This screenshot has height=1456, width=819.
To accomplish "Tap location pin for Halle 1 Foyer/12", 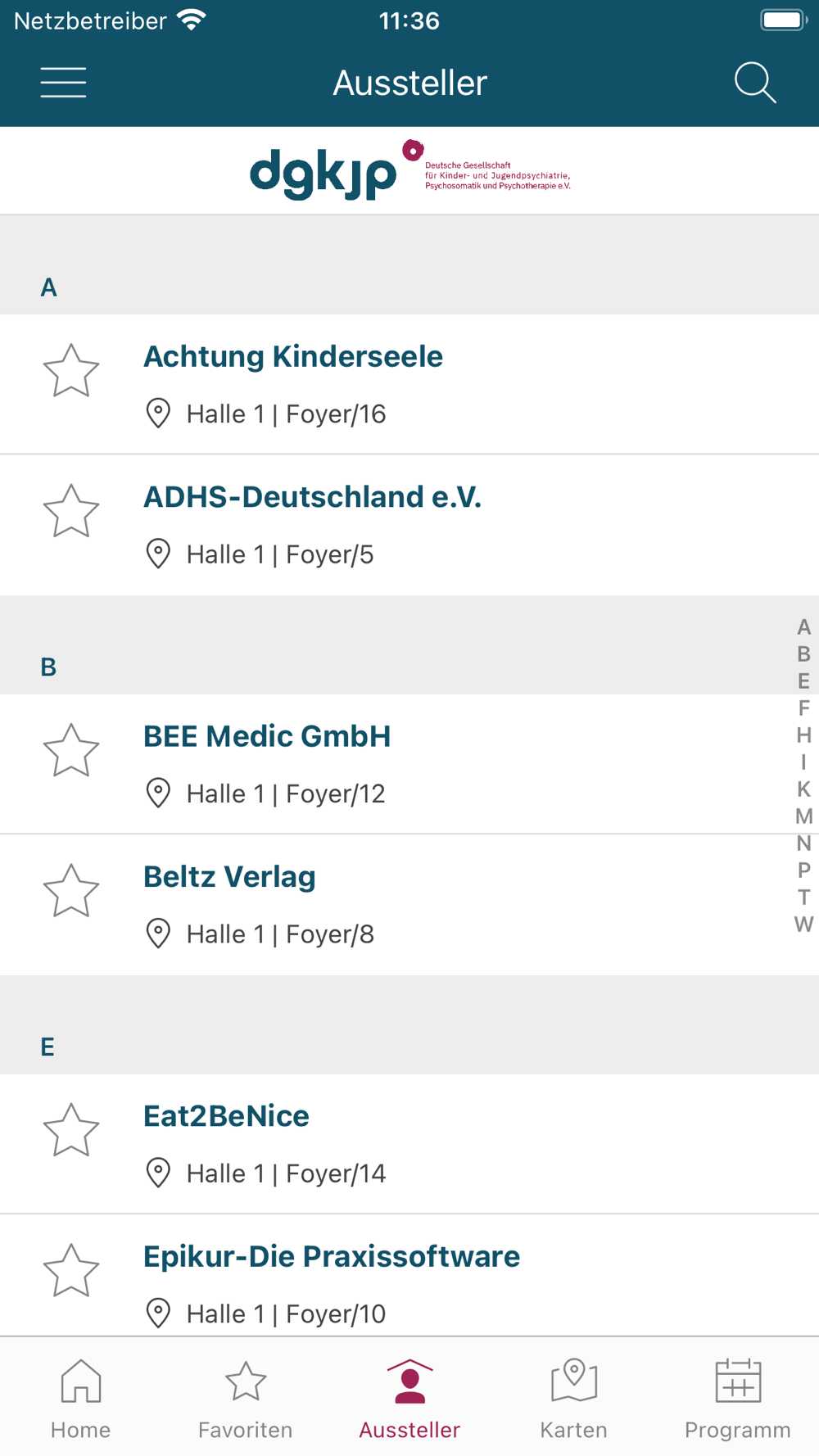I will tap(158, 794).
